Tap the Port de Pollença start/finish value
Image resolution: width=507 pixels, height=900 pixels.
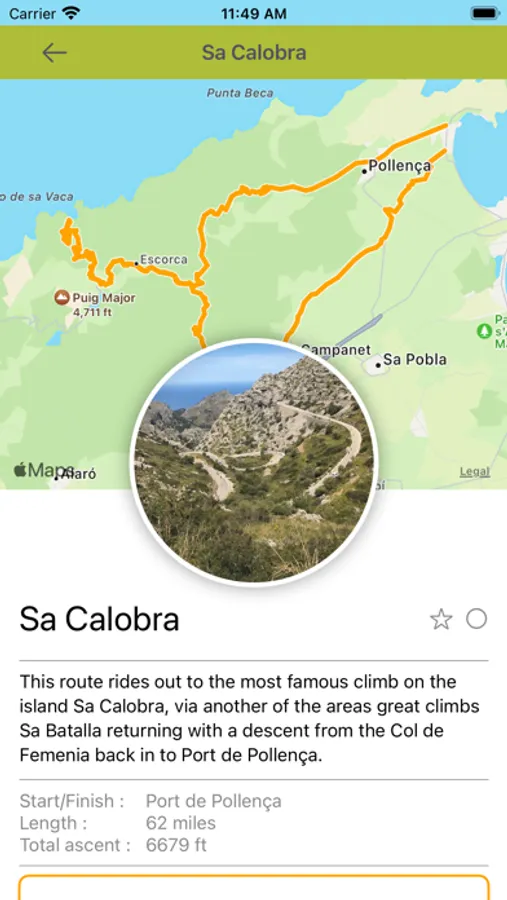click(x=214, y=801)
